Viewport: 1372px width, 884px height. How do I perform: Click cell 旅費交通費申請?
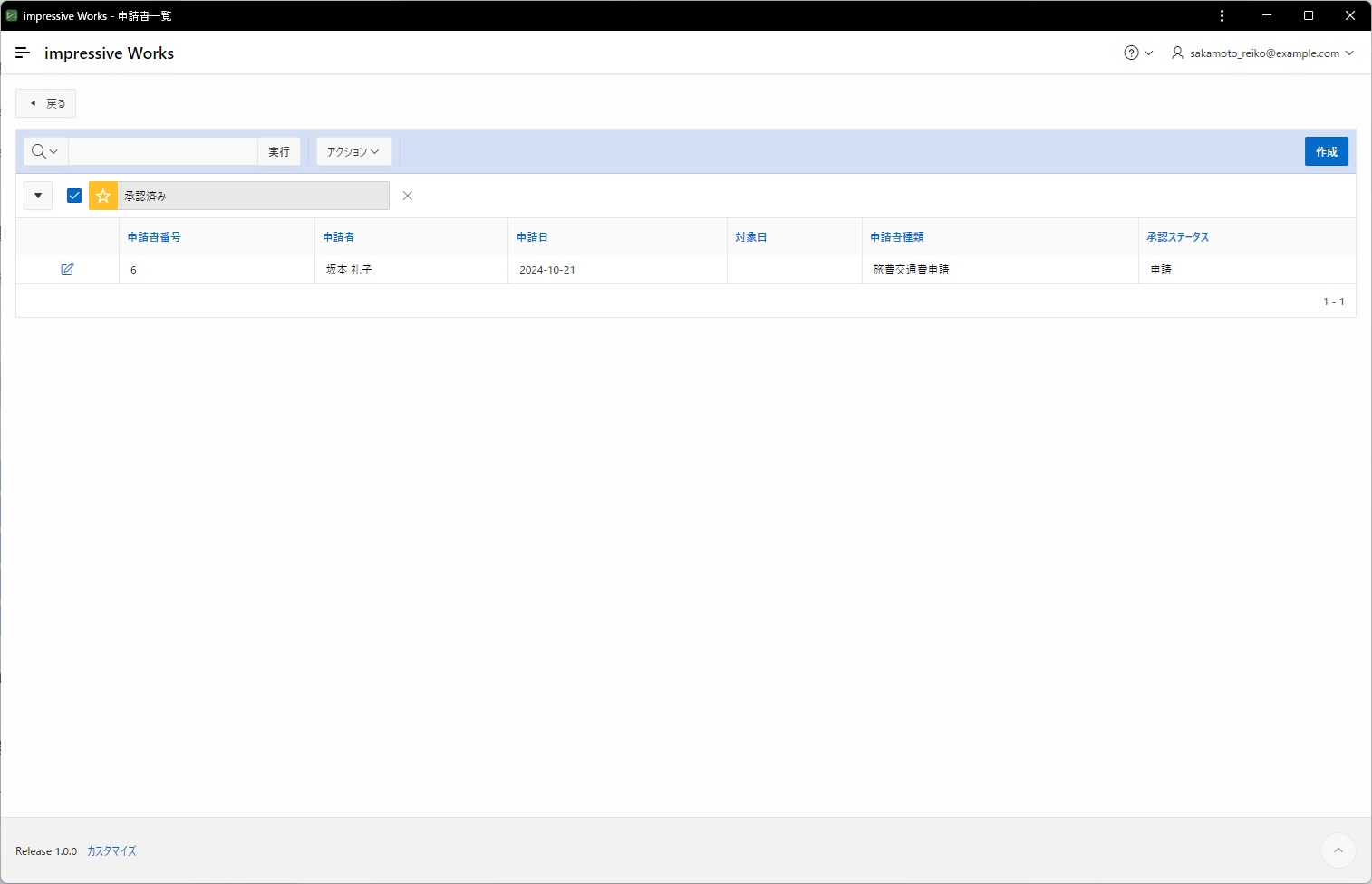coord(911,270)
